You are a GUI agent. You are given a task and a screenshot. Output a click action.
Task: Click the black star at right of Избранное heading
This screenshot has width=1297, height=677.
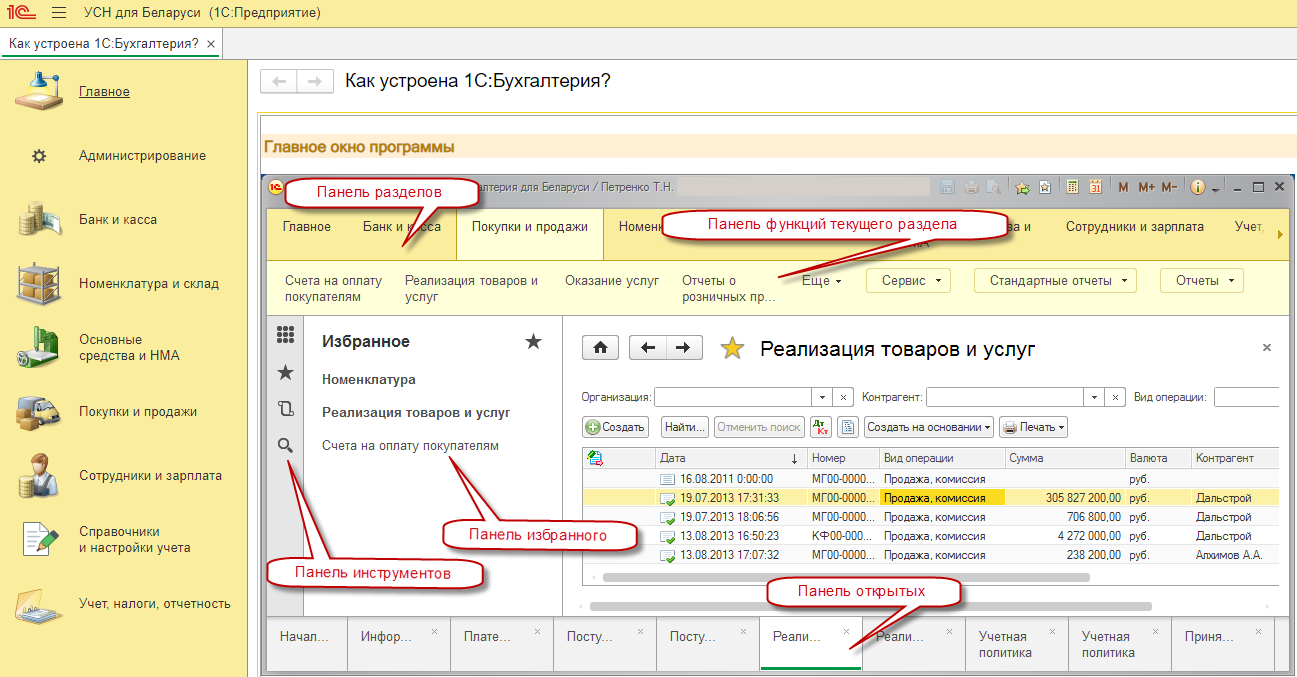tap(533, 342)
